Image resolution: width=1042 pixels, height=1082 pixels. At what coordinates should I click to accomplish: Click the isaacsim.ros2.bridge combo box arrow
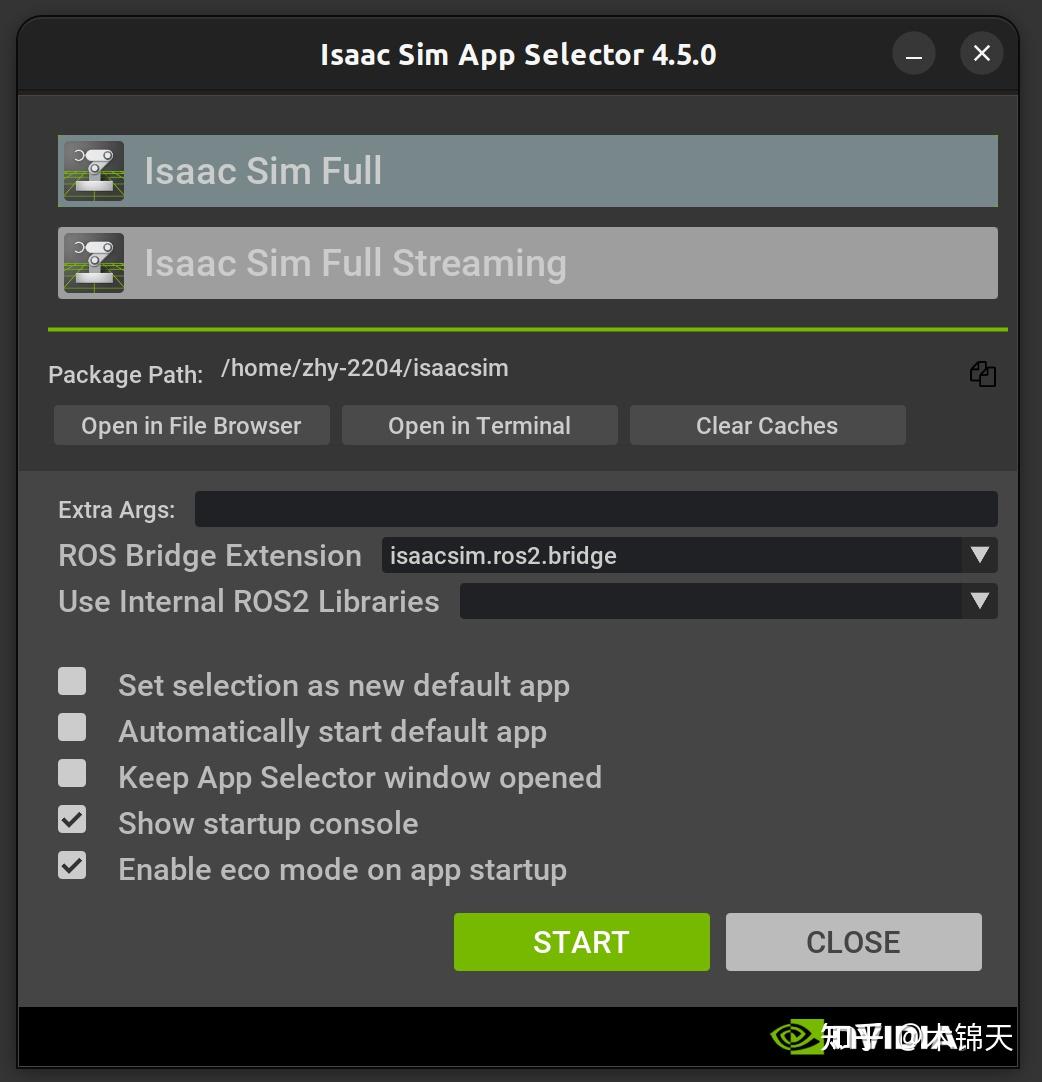pos(979,555)
